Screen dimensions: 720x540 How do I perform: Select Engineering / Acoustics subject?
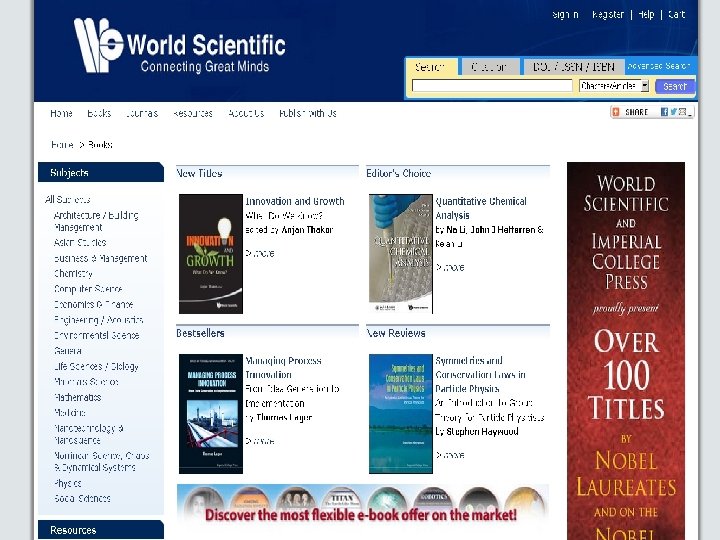(x=98, y=320)
